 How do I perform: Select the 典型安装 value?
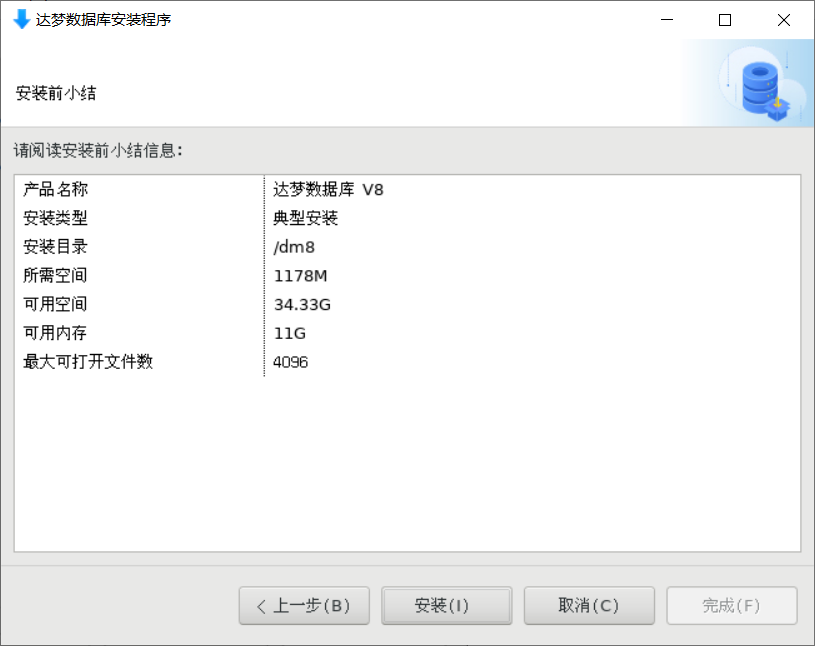coord(306,218)
